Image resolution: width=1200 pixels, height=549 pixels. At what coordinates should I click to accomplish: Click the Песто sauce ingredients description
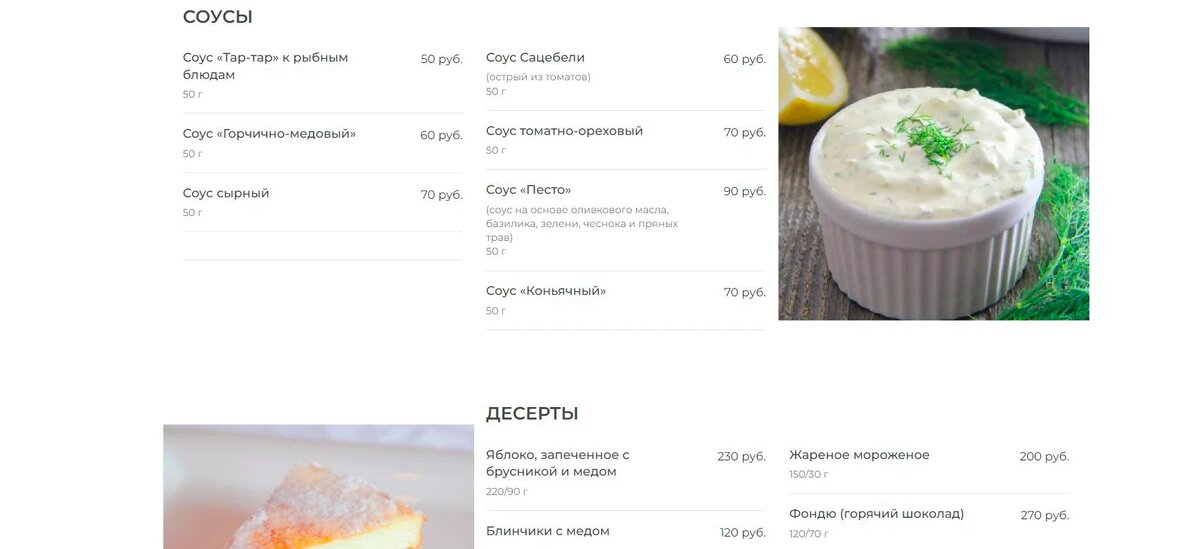point(582,224)
